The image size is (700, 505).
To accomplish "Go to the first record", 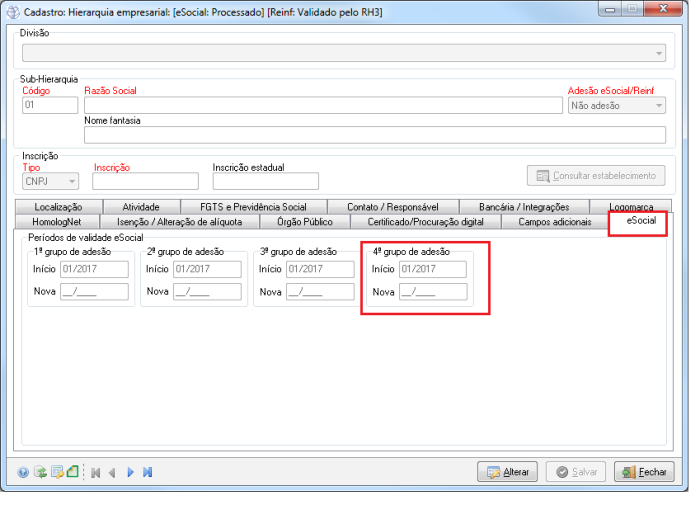I will point(96,472).
